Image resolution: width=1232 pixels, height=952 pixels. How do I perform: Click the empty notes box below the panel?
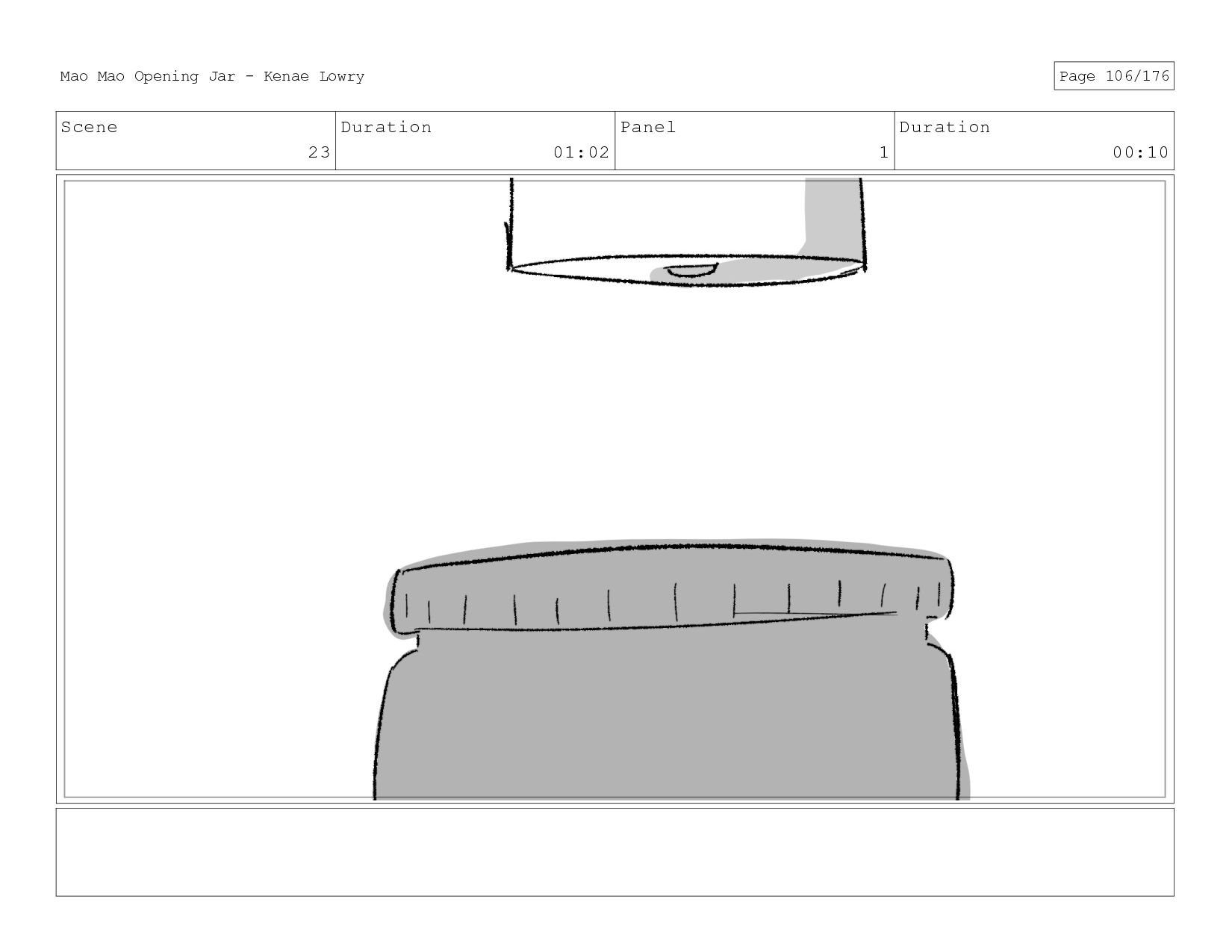[x=615, y=852]
